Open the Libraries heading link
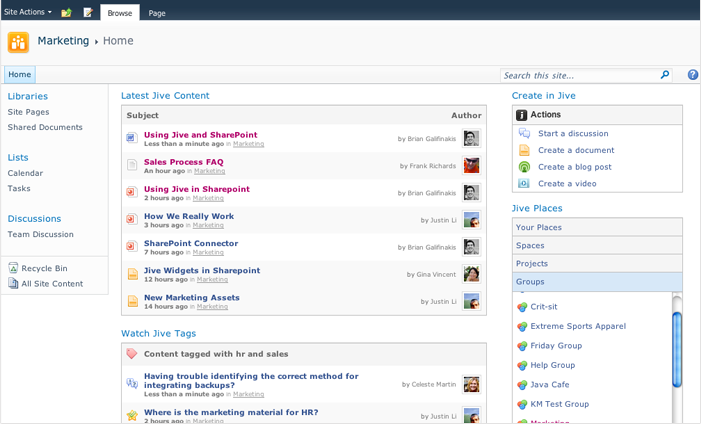 tap(28, 96)
